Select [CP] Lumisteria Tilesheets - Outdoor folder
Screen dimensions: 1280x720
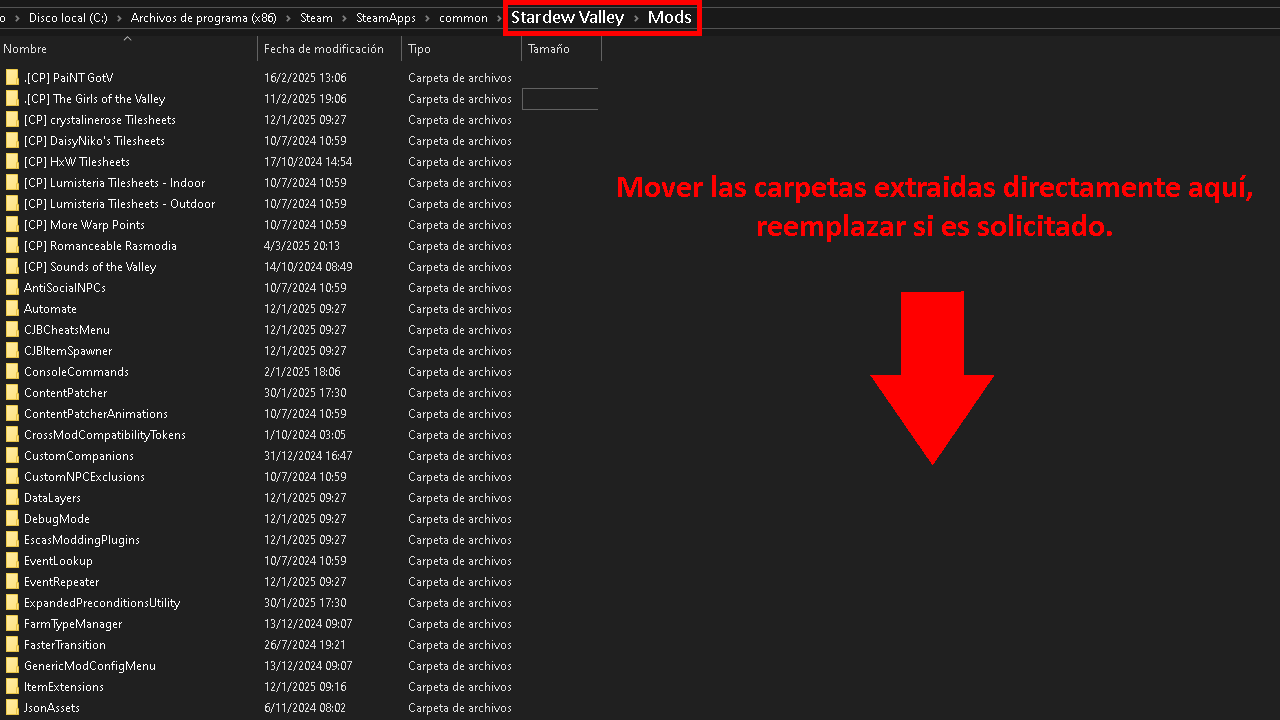pyautogui.click(x=119, y=204)
